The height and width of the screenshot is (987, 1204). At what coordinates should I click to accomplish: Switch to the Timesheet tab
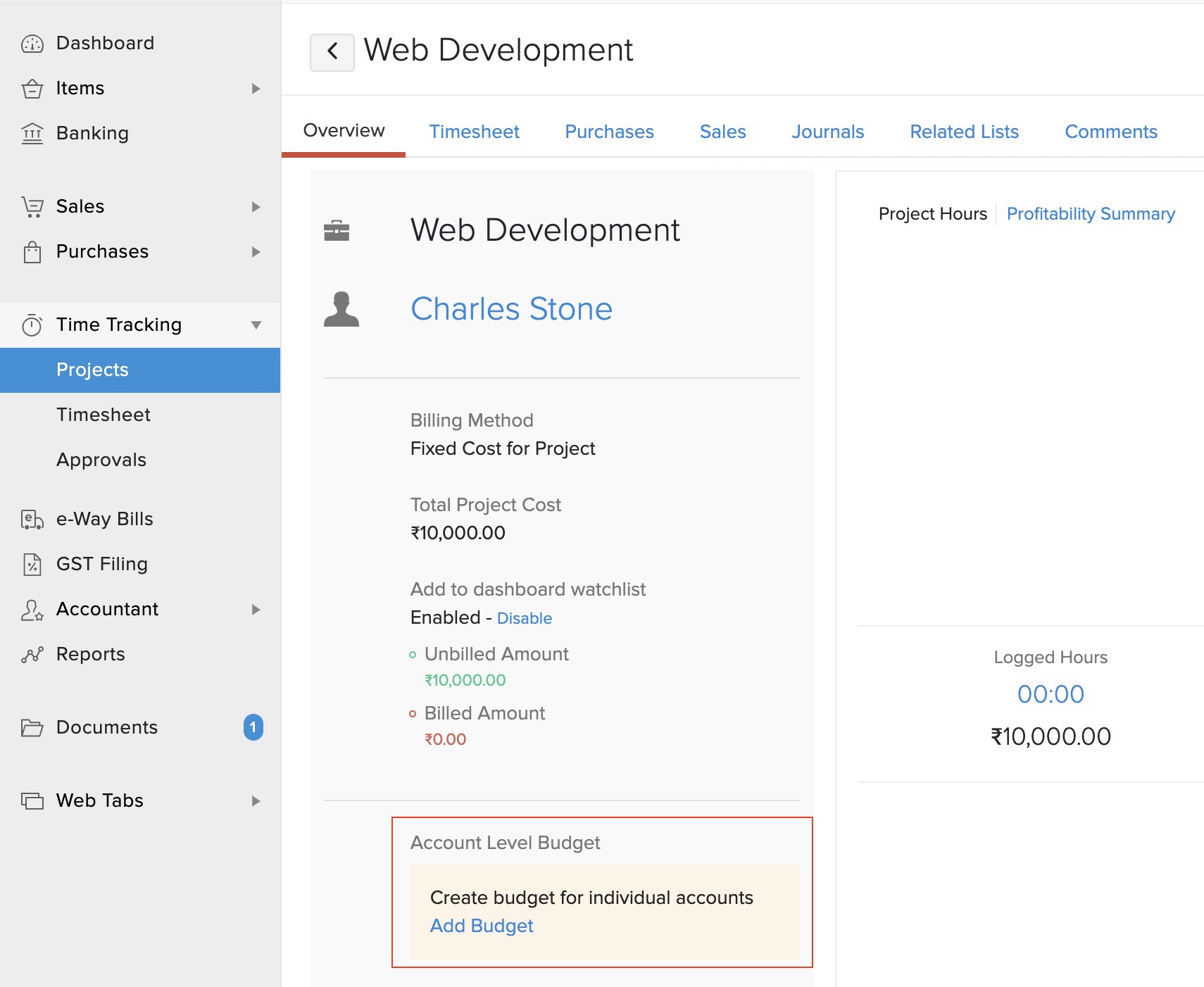pos(474,132)
